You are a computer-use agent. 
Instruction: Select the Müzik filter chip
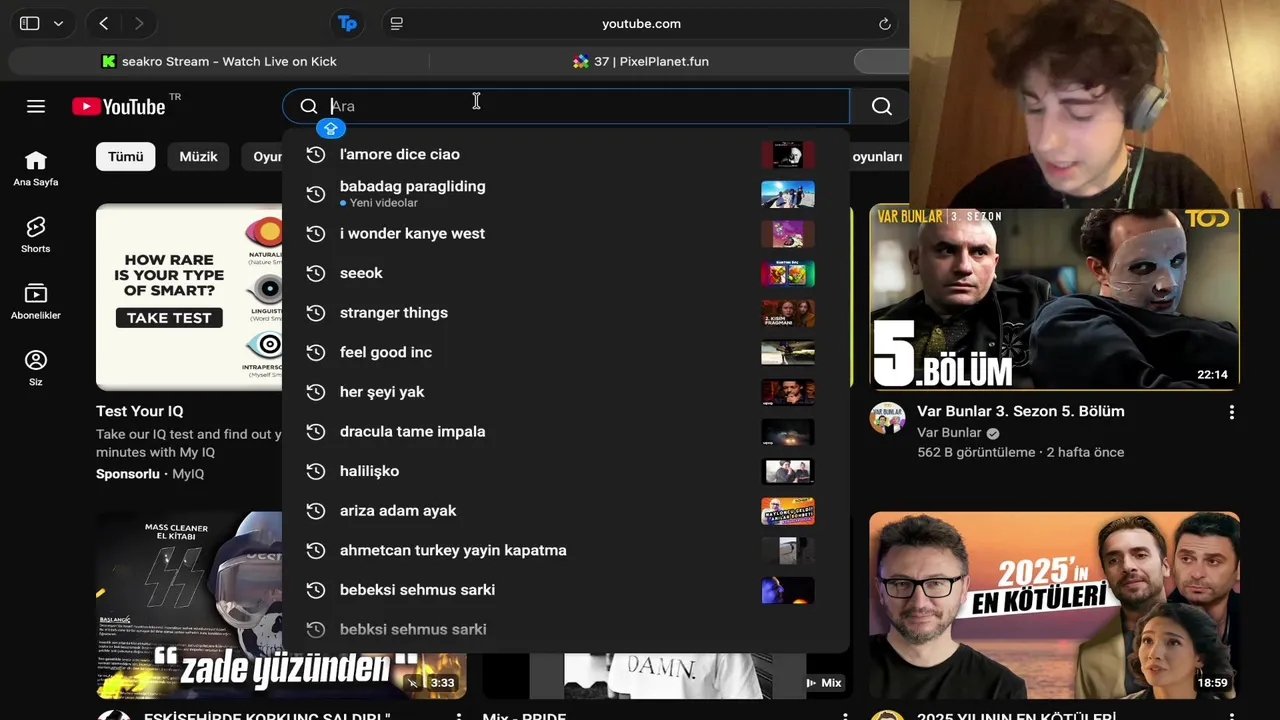(198, 156)
